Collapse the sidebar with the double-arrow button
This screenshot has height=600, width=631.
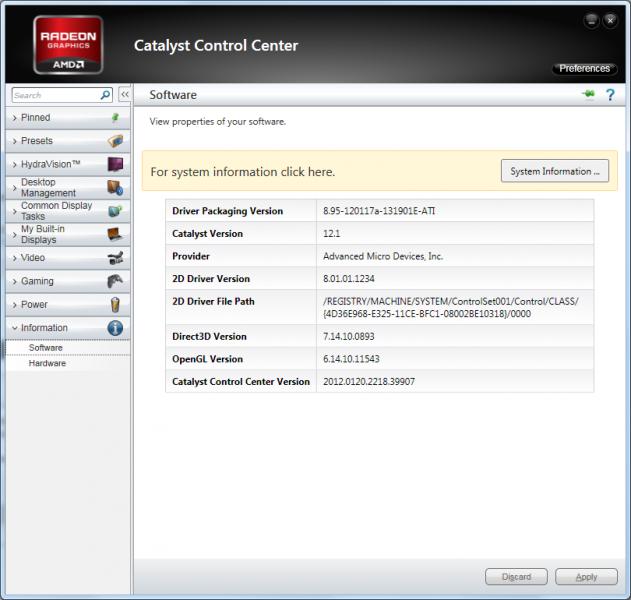(125, 95)
